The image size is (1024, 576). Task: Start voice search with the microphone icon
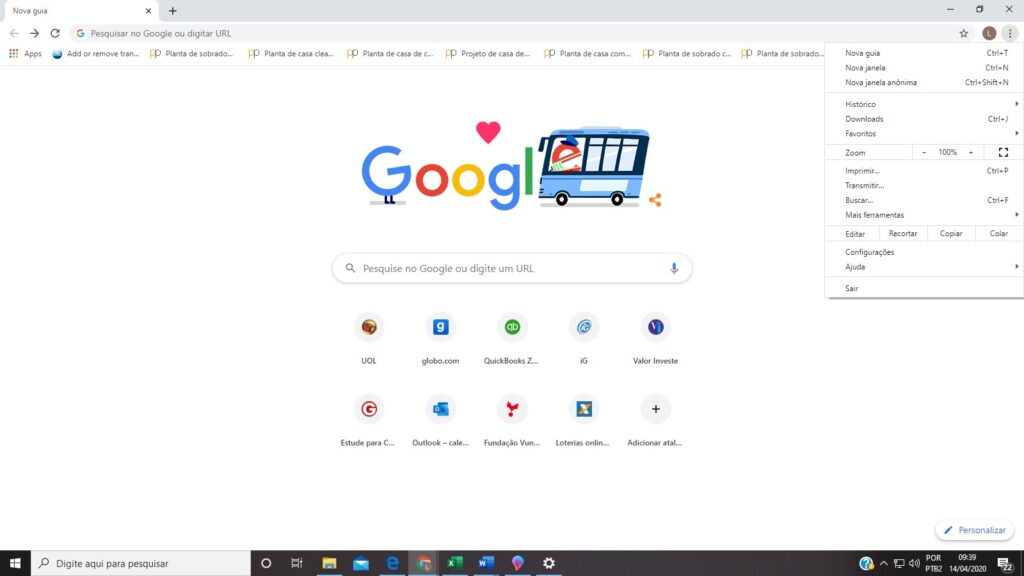(x=674, y=268)
